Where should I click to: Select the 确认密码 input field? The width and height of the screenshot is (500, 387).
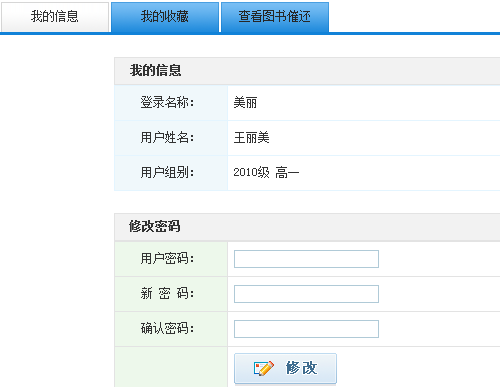coord(306,329)
